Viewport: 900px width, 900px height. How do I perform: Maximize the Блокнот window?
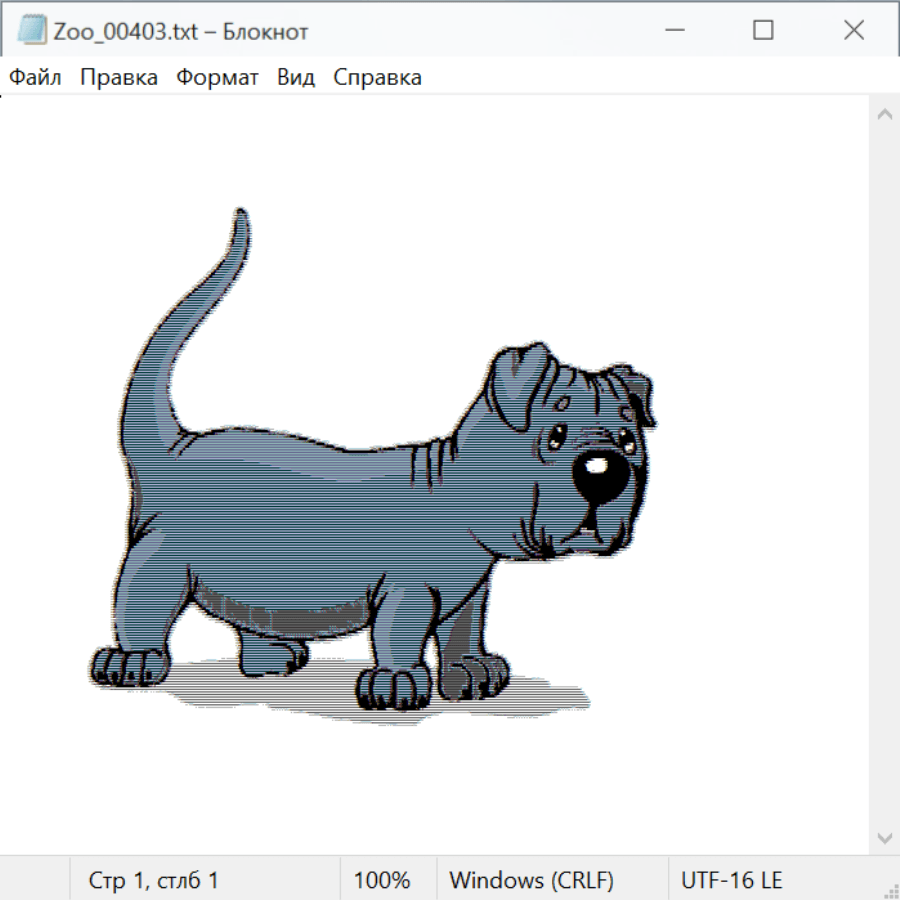[763, 31]
